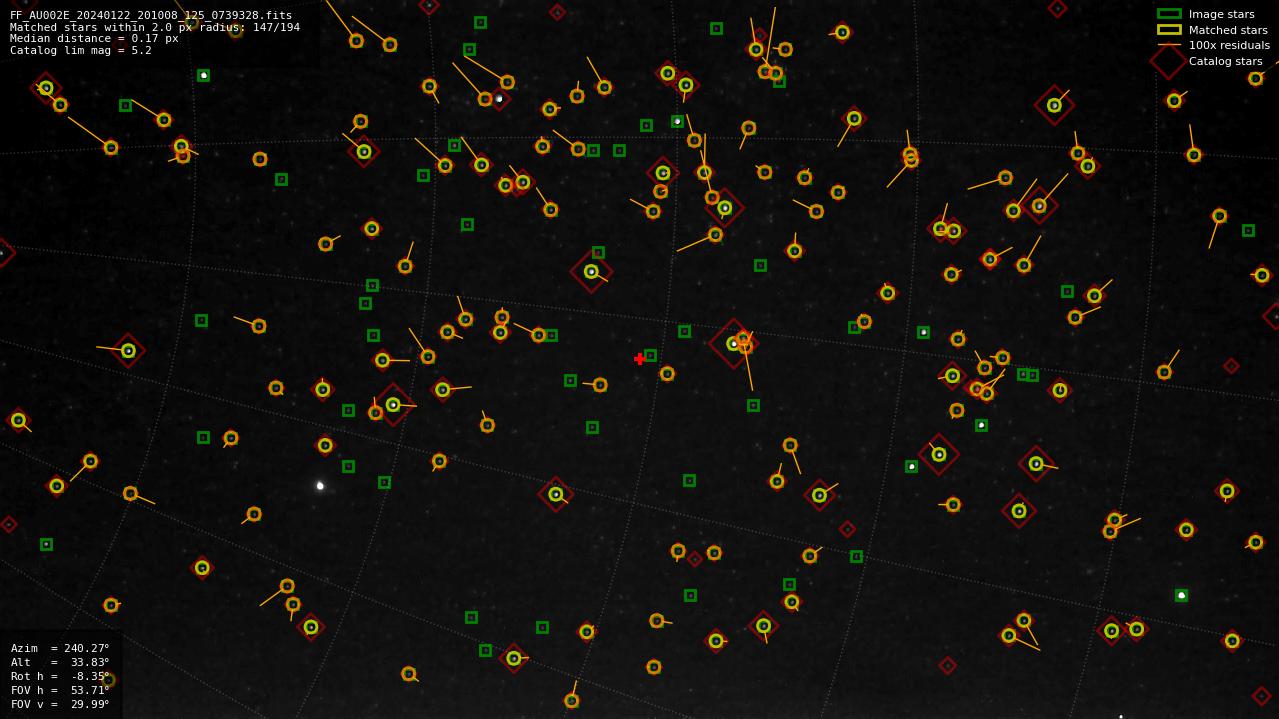Click the 'FOV v = 29.99°' value
This screenshot has width=1279, height=719.
click(60, 704)
